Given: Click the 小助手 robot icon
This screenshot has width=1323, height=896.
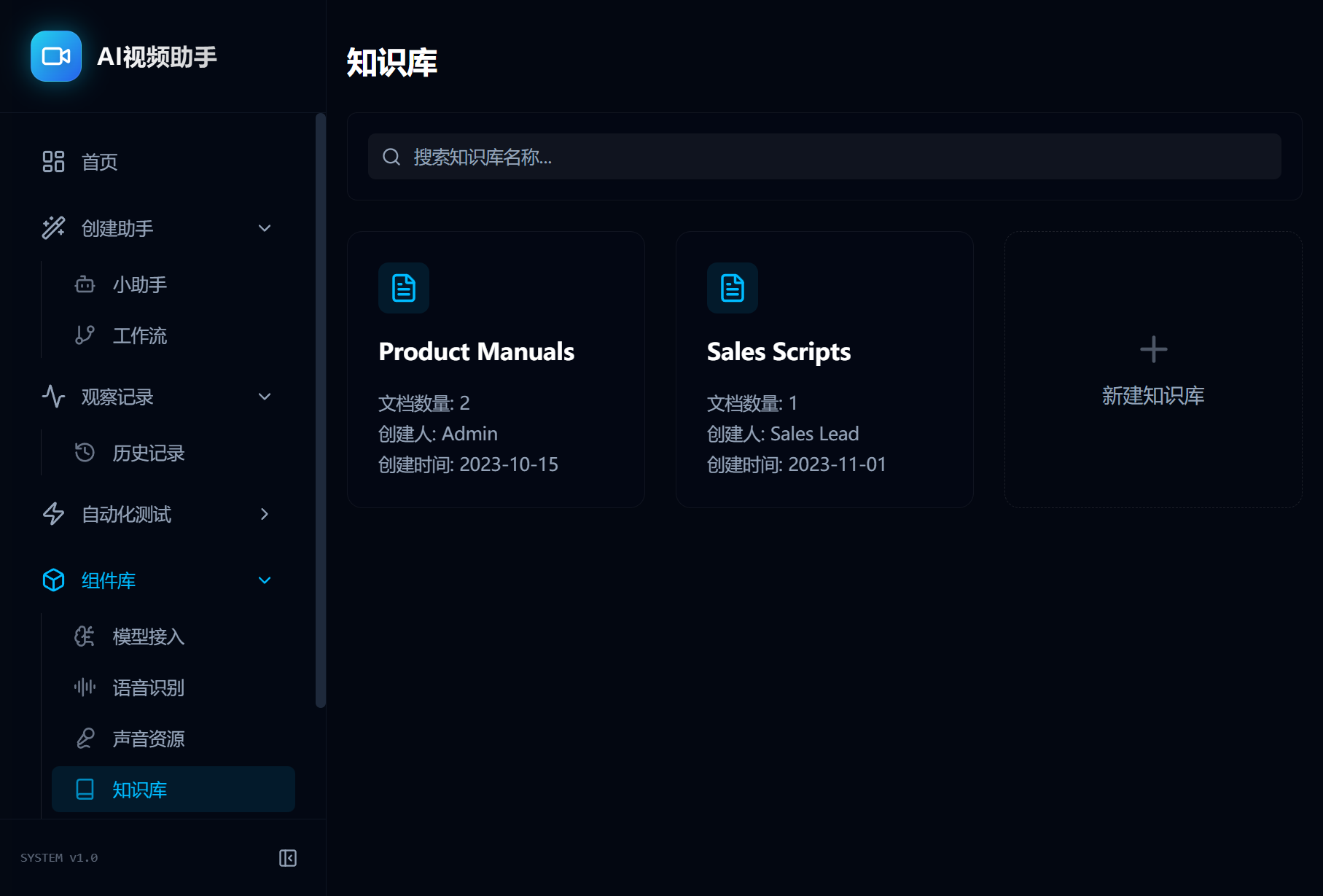Looking at the screenshot, I should (x=85, y=284).
